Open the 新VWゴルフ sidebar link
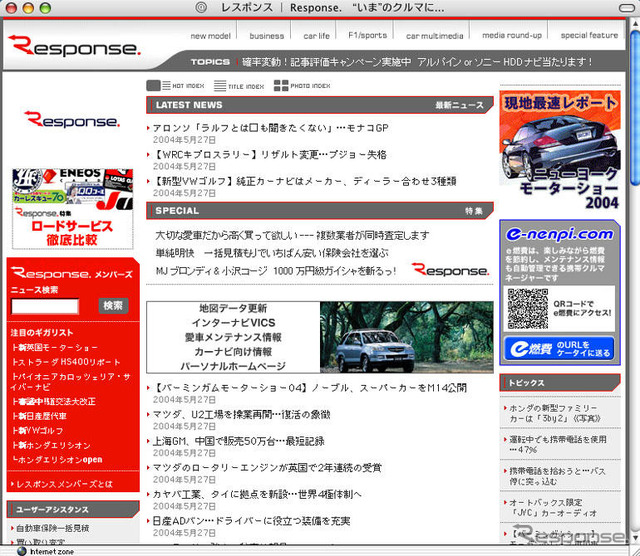640x556 pixels. [x=38, y=431]
